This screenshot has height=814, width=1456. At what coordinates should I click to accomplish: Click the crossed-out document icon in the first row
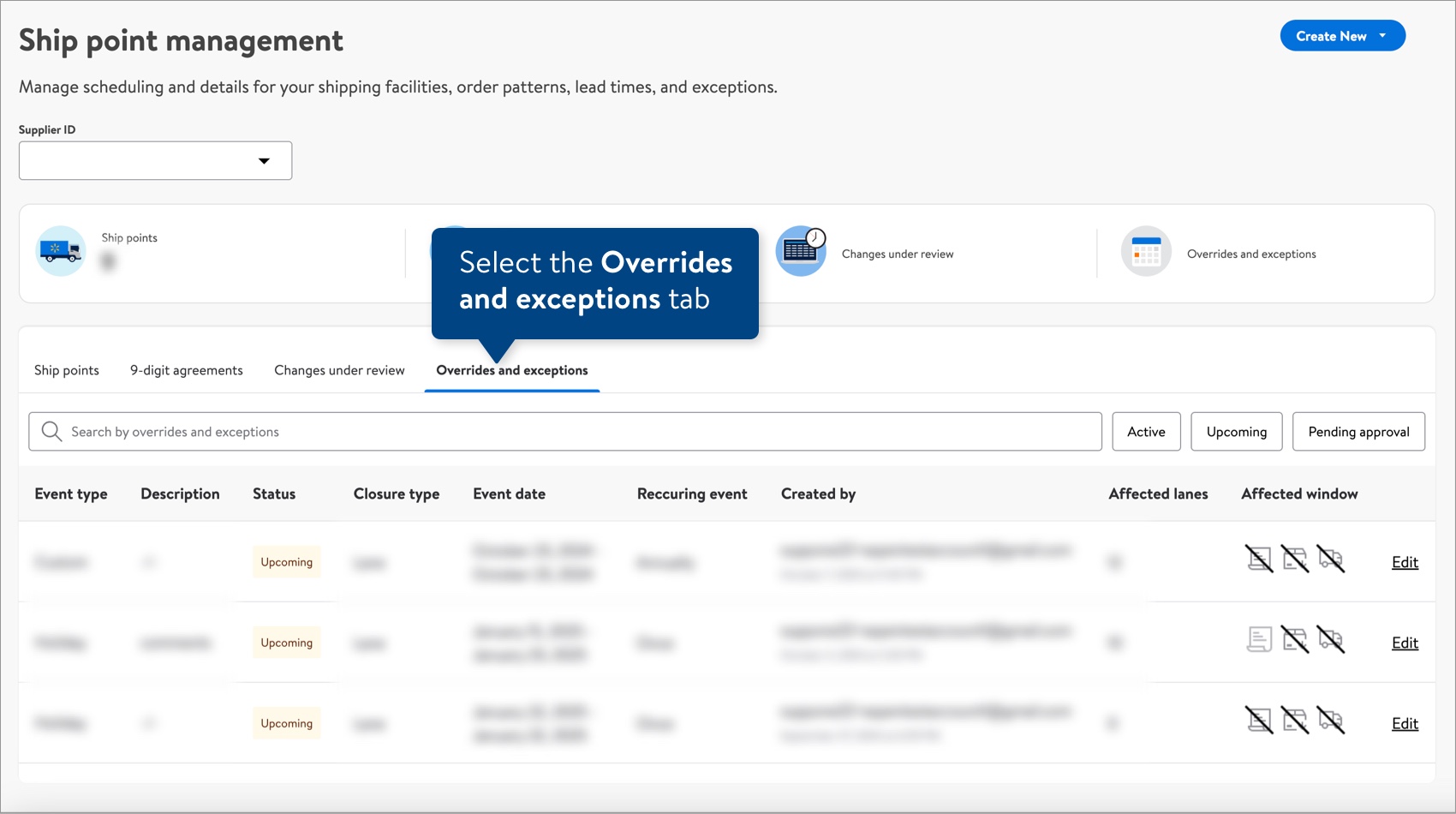pyautogui.click(x=1259, y=559)
